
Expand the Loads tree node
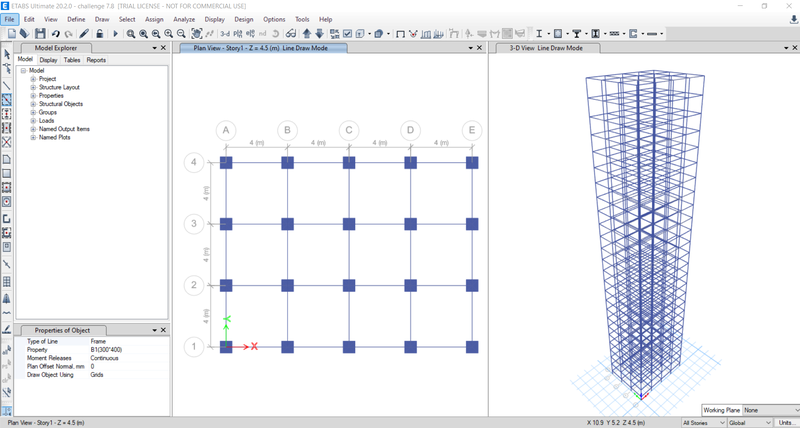(x=33, y=121)
